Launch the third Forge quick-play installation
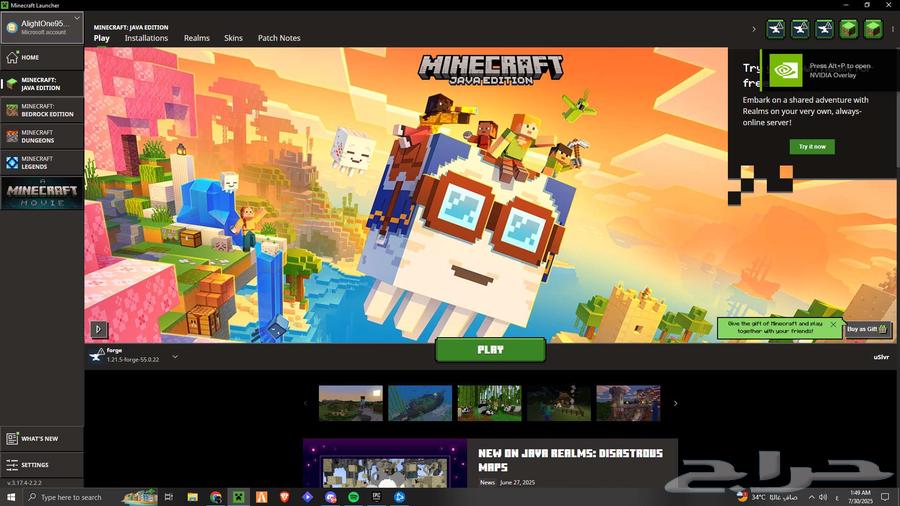The image size is (900, 506). coord(824,29)
